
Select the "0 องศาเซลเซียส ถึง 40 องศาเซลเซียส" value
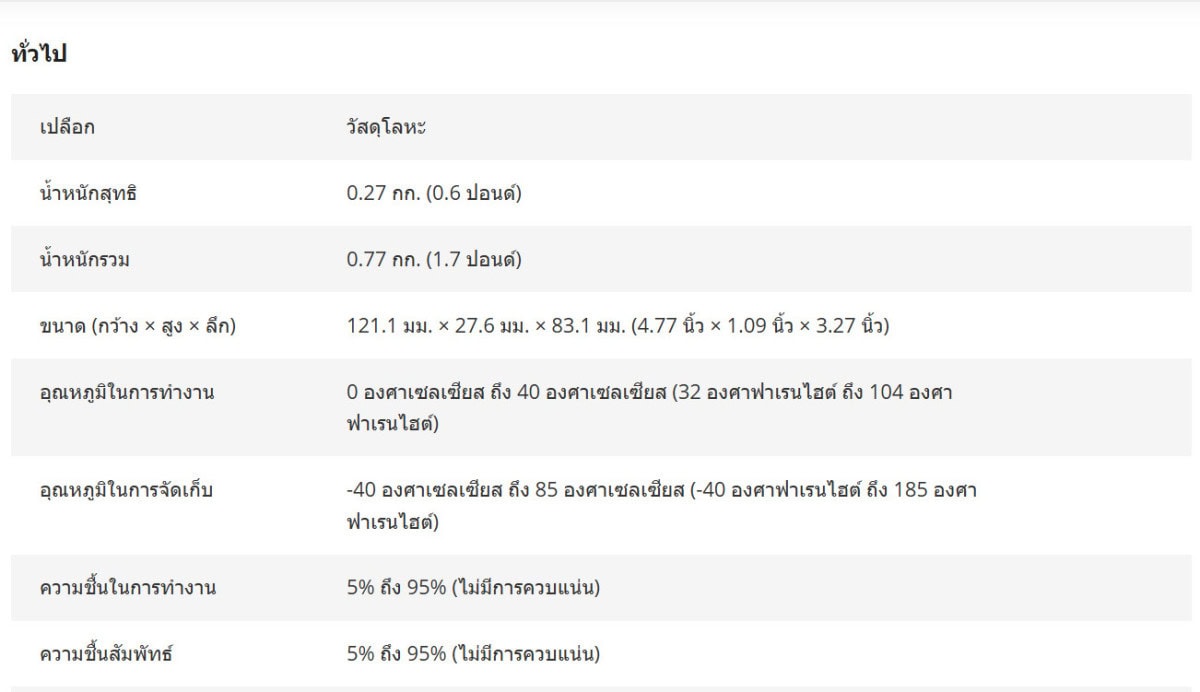tap(506, 392)
